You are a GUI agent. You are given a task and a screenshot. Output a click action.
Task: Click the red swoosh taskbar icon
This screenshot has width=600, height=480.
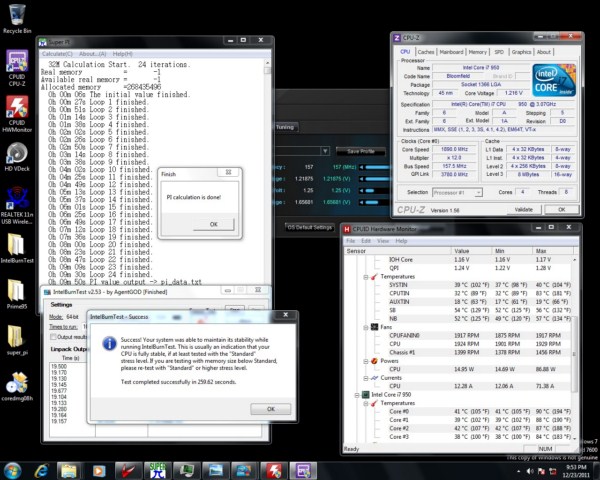point(128,471)
